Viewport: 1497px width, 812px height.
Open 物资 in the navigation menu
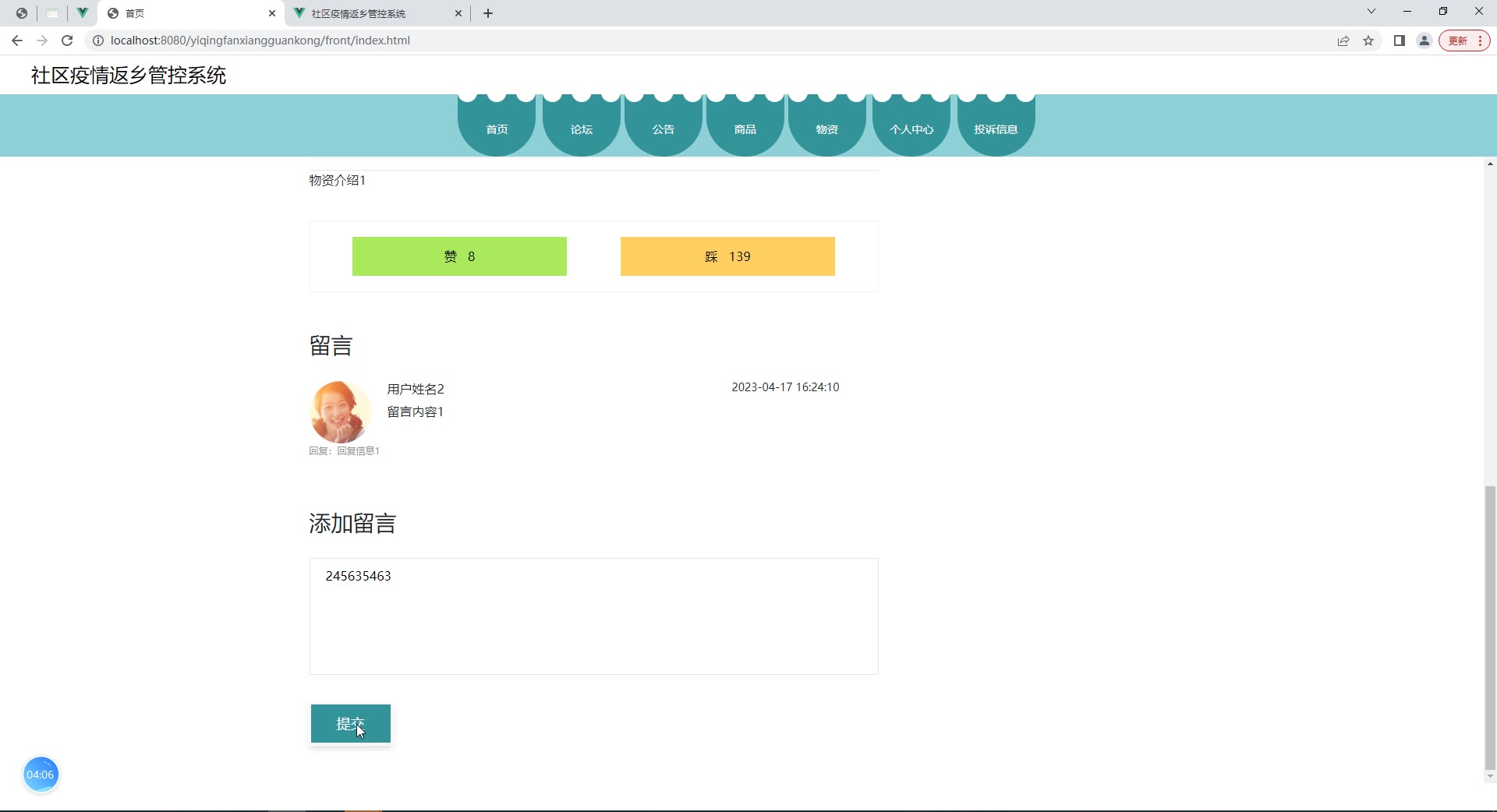pos(827,126)
